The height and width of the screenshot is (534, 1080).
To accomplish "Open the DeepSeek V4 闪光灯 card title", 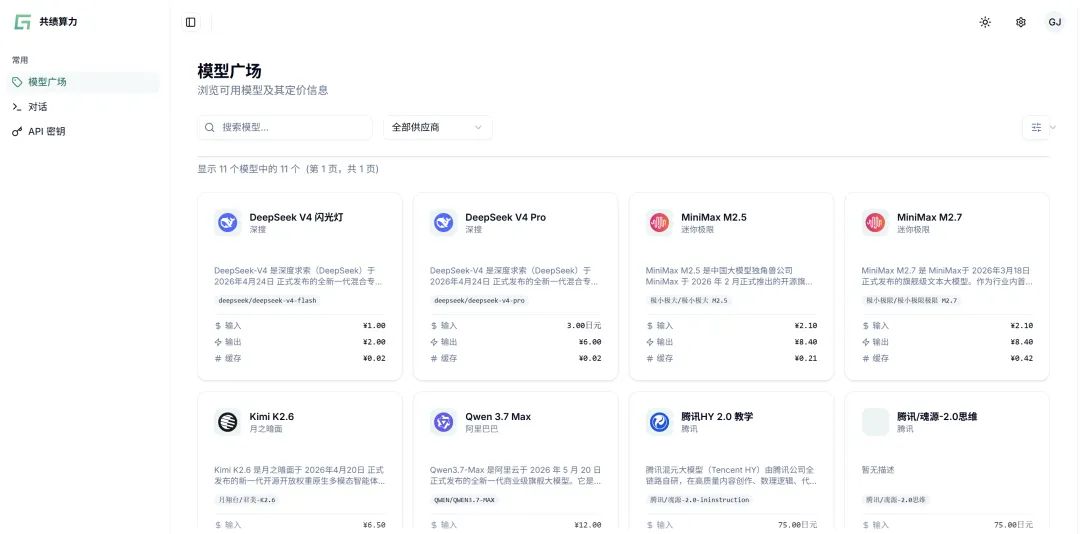I will coord(296,217).
